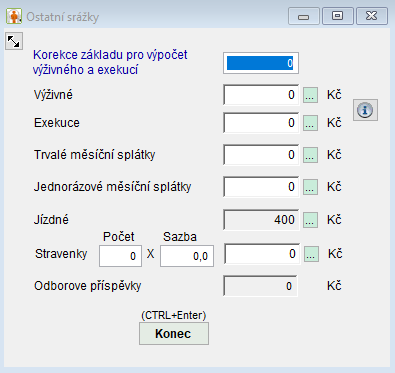Viewport: 395px width, 373px height.
Task: Click the Stravenky Sazba field
Action: point(187,256)
